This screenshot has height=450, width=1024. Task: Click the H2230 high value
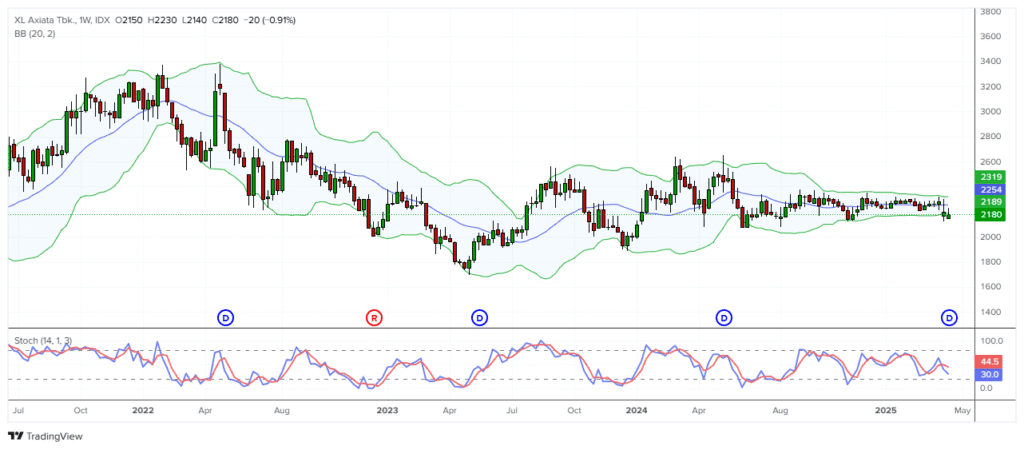162,20
